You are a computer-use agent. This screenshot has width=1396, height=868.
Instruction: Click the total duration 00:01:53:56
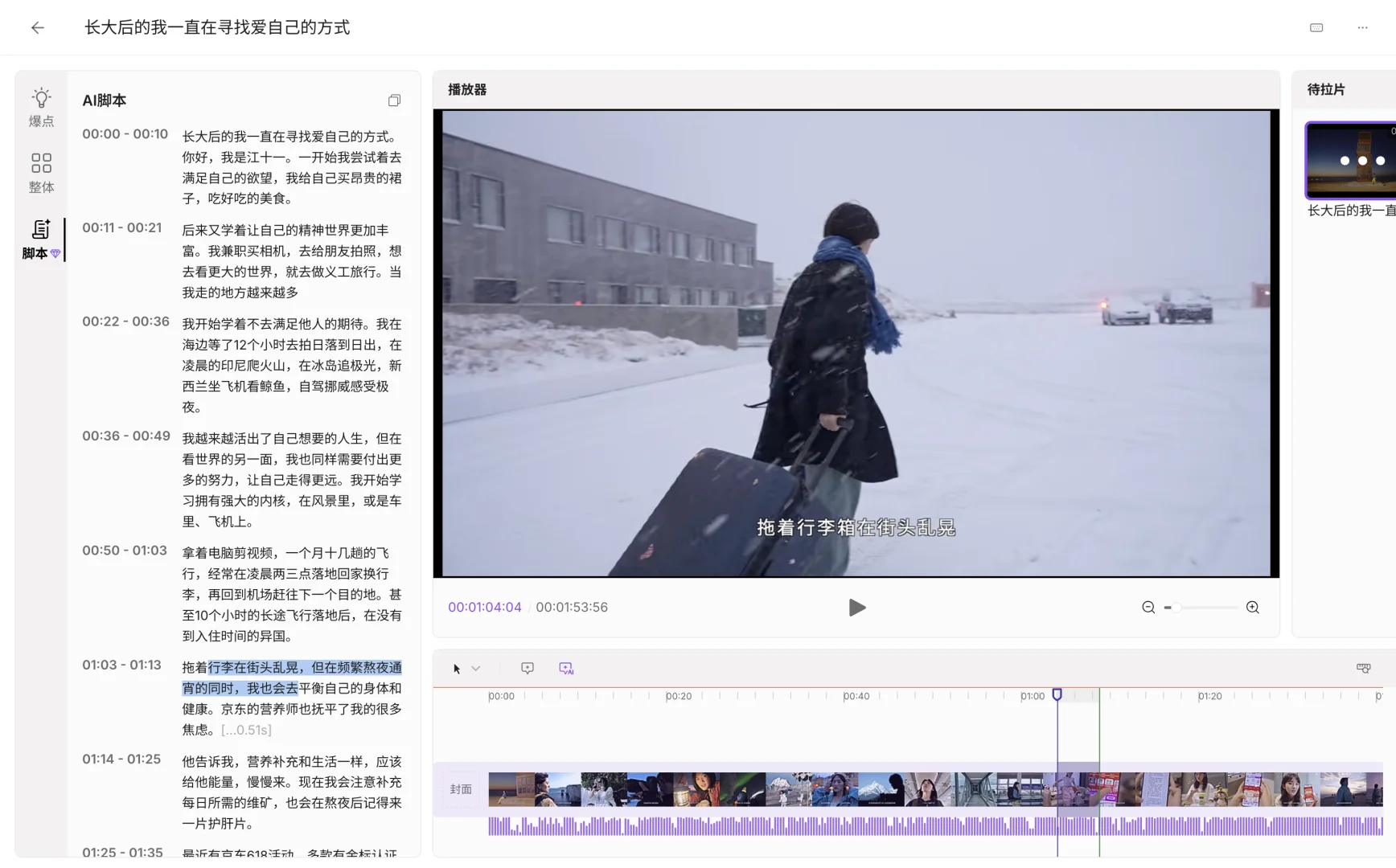click(572, 608)
